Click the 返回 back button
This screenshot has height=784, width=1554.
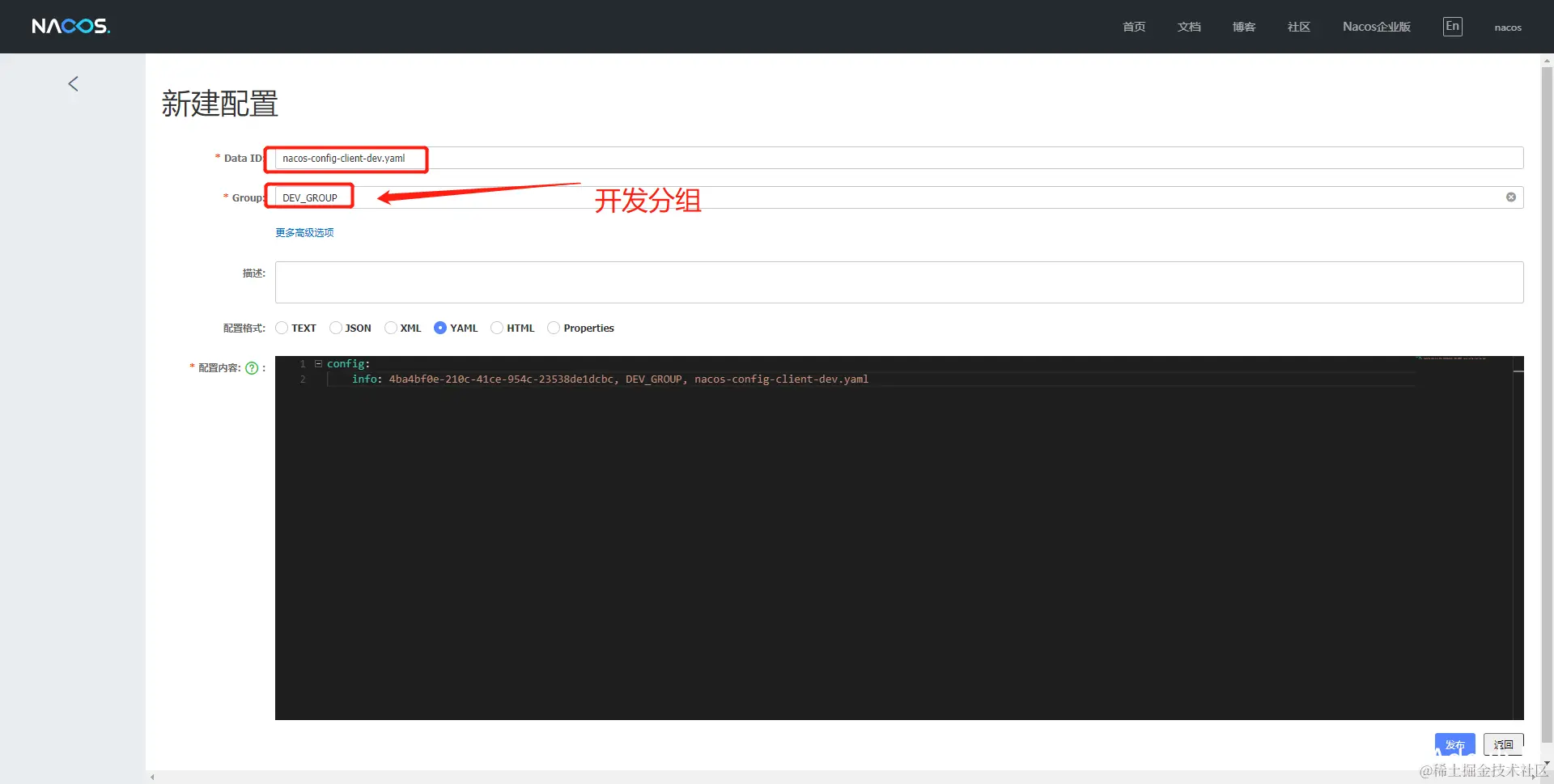1504,744
